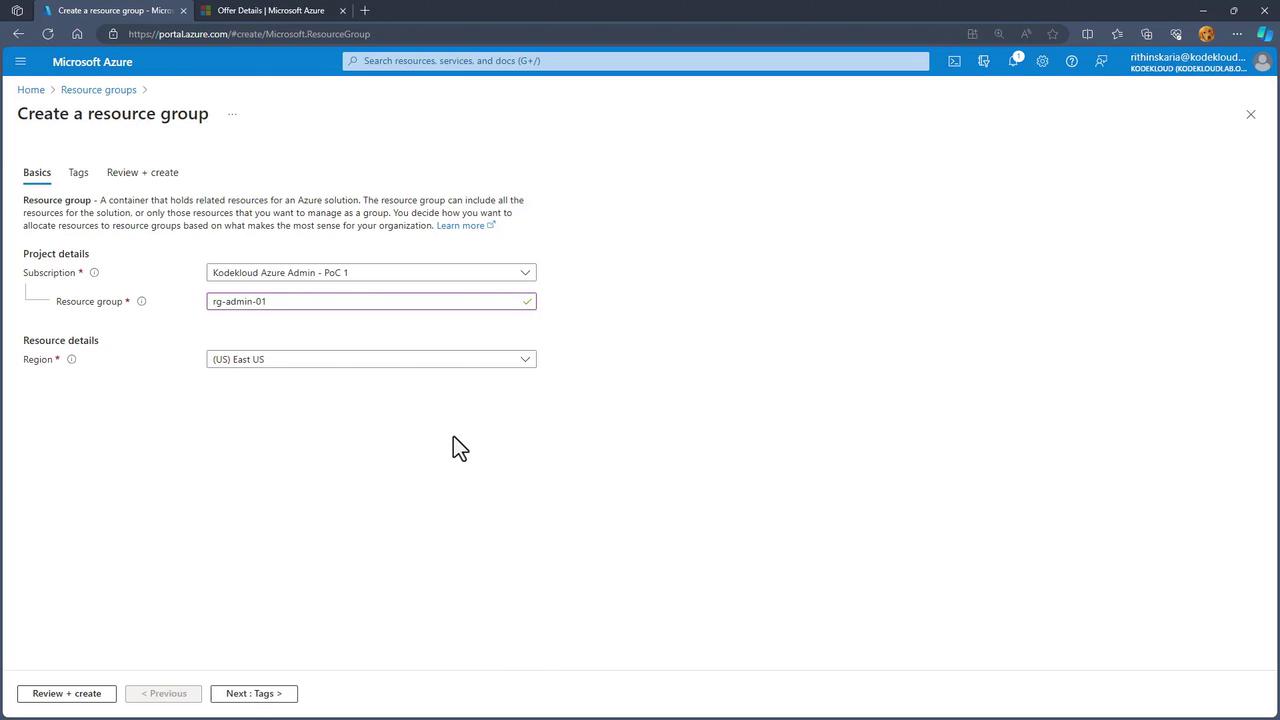Toggle read aloud in address bar

pos(1026,34)
